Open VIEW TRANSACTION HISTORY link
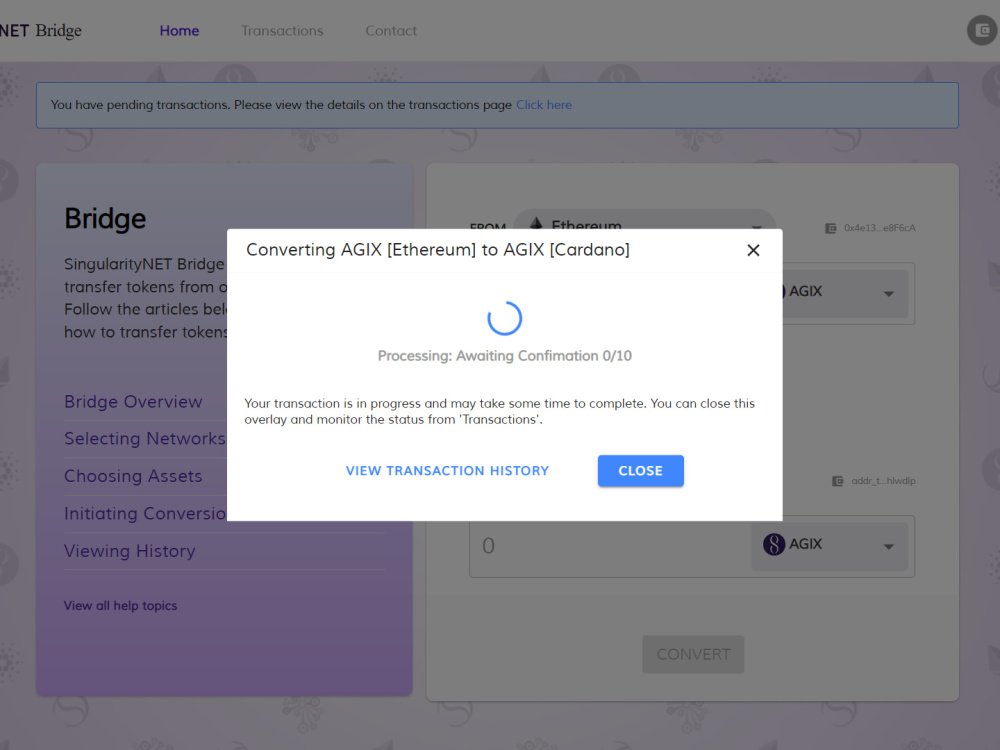Viewport: 1000px width, 750px height. tap(447, 471)
